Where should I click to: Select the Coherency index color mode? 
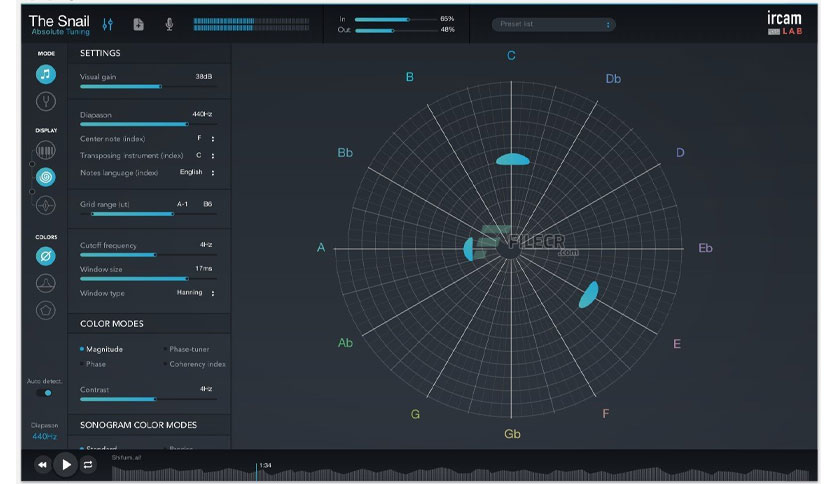point(194,364)
